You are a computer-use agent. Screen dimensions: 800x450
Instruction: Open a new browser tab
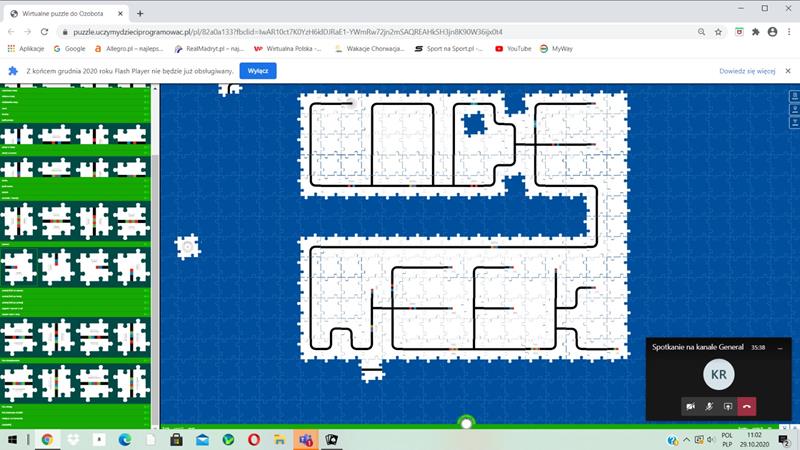pyautogui.click(x=140, y=13)
